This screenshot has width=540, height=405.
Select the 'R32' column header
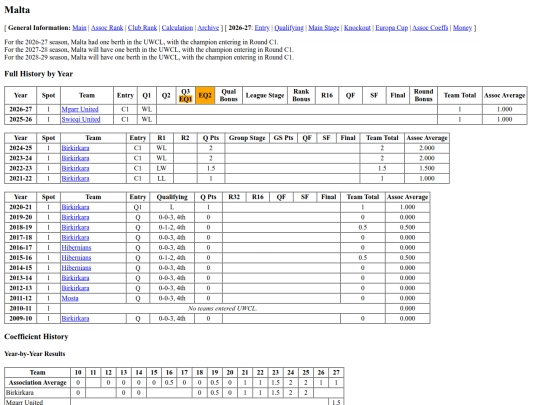click(234, 197)
